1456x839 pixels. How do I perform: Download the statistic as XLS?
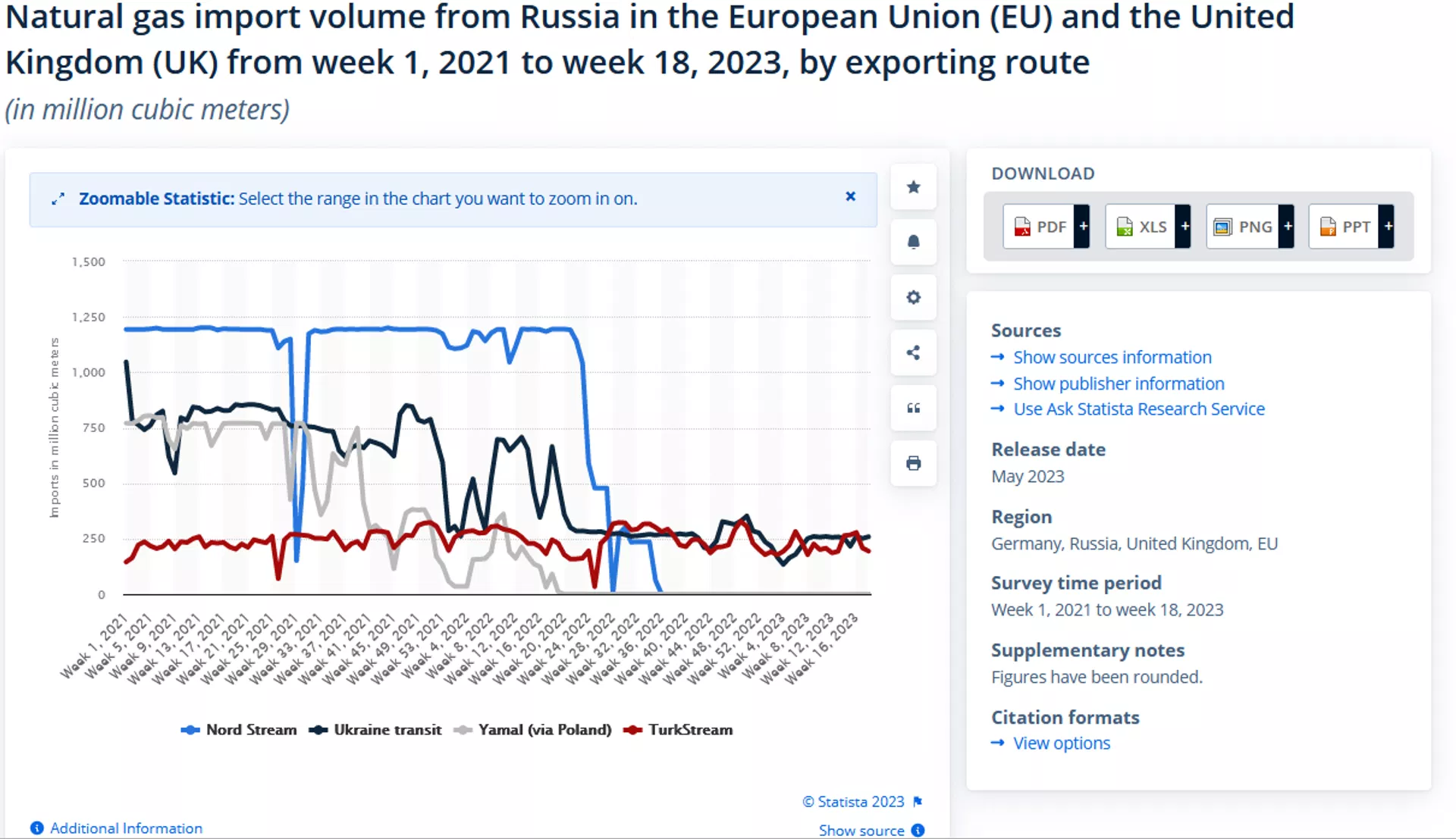pyautogui.click(x=1141, y=227)
